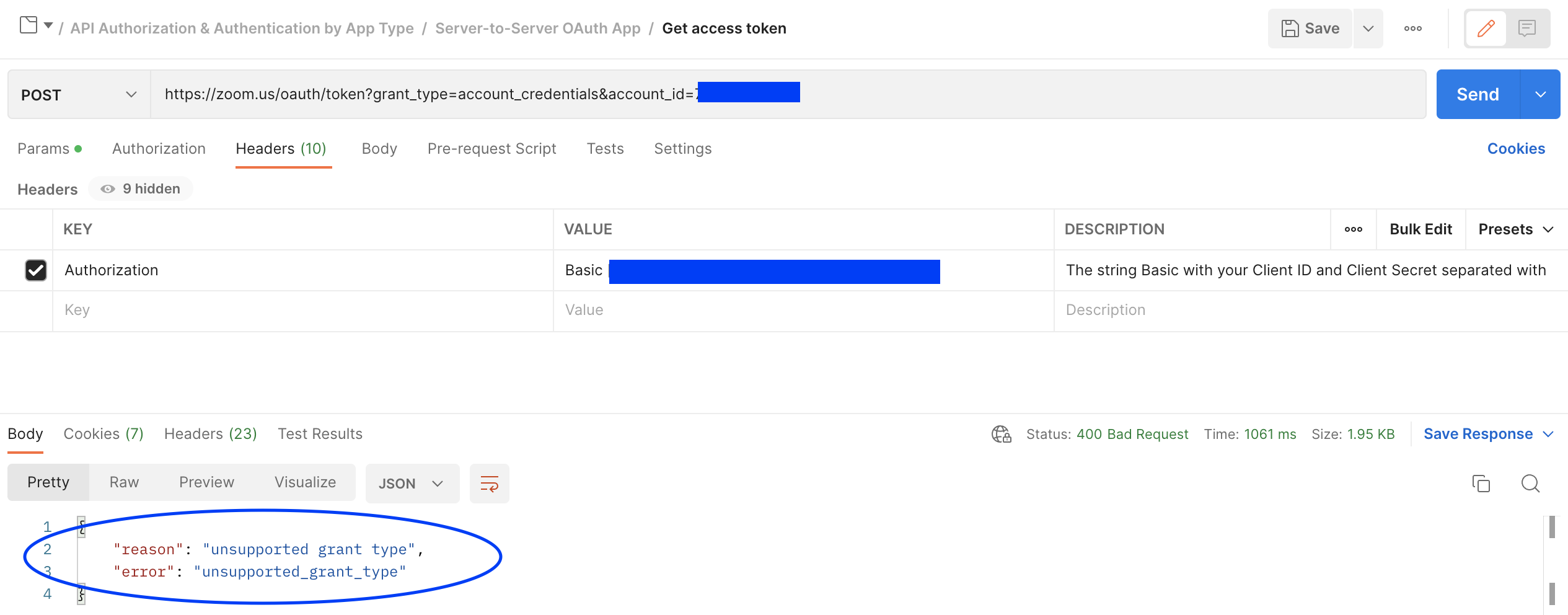Click the pencil edit icon
Screen dimensions: 1568x615
point(1486,29)
